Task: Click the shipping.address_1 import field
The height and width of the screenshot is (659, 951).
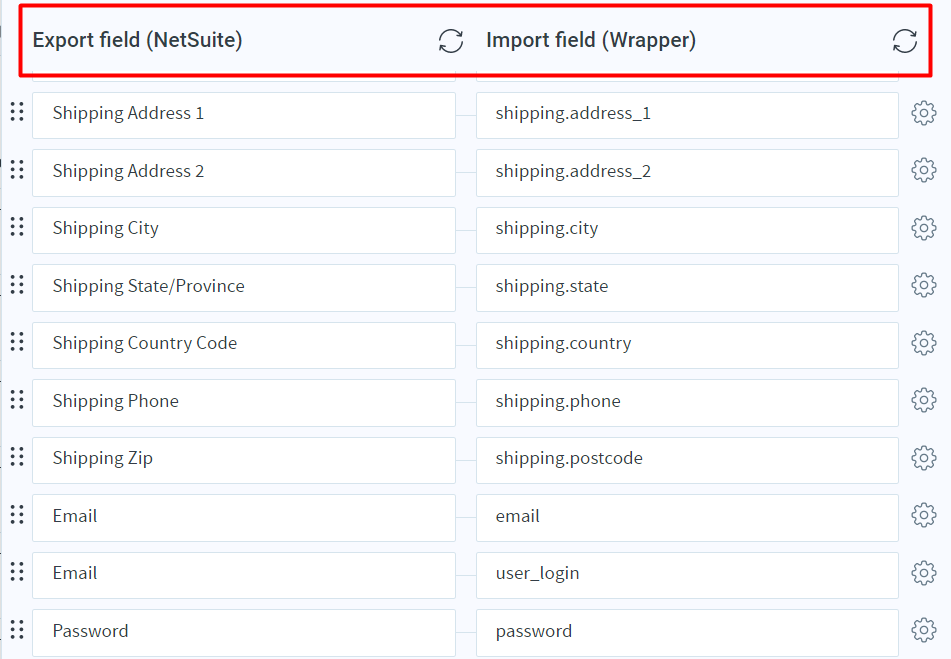Action: click(687, 115)
